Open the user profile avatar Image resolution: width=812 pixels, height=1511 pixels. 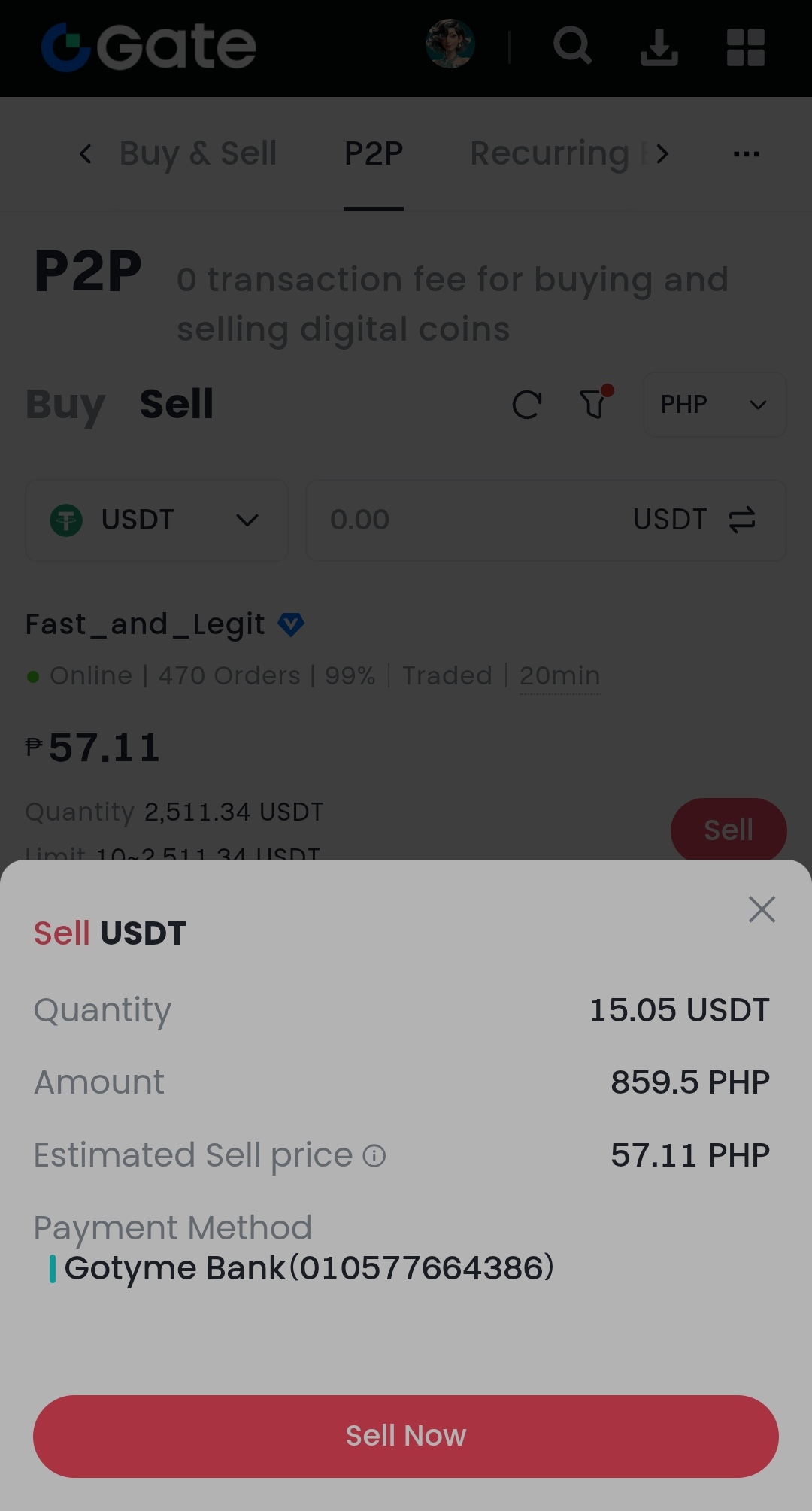coord(450,44)
